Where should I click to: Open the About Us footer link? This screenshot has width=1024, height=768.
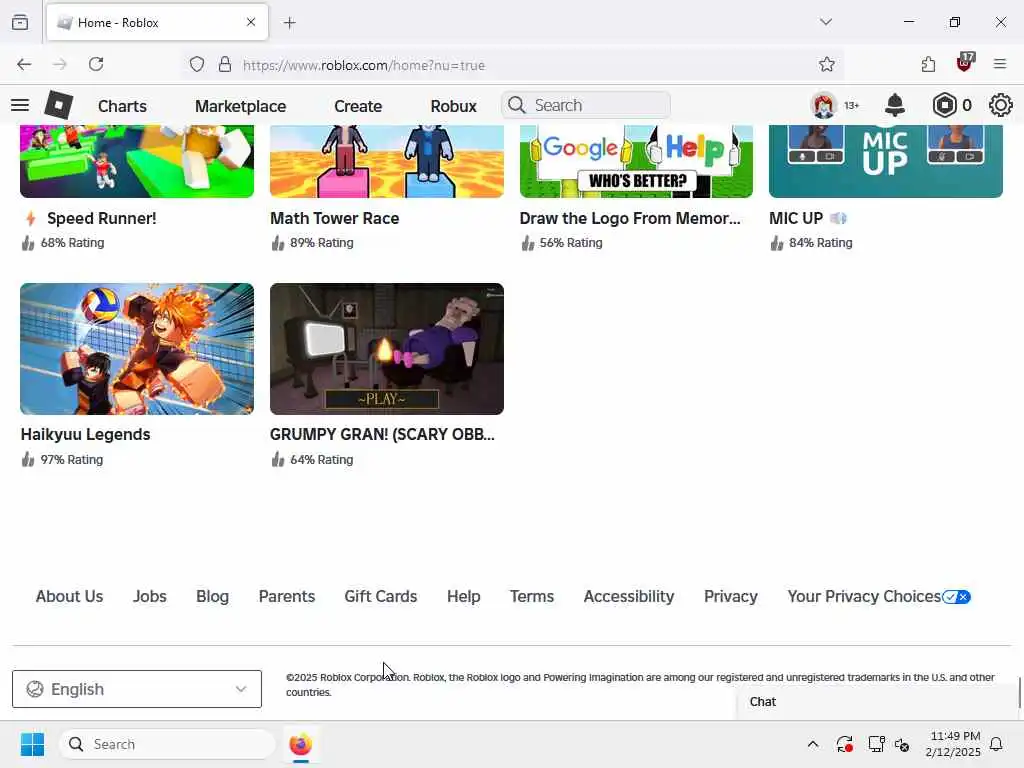pos(69,596)
